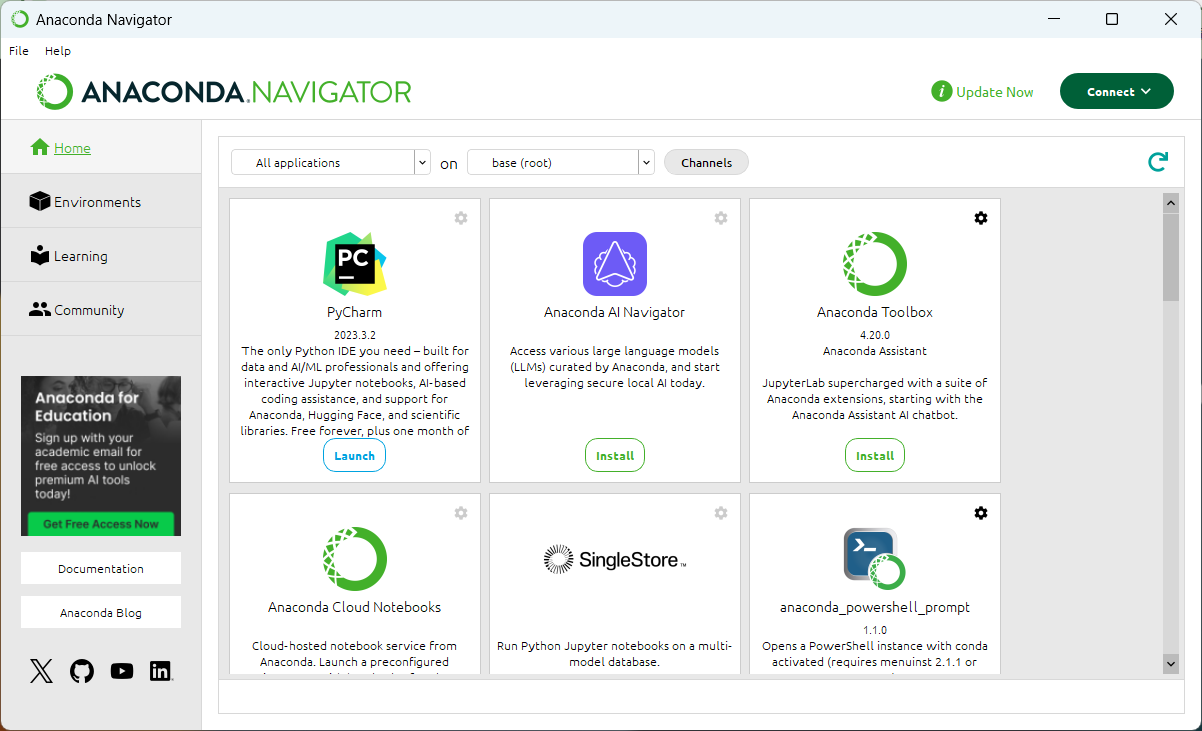Open the X (Twitter) social link

point(41,671)
